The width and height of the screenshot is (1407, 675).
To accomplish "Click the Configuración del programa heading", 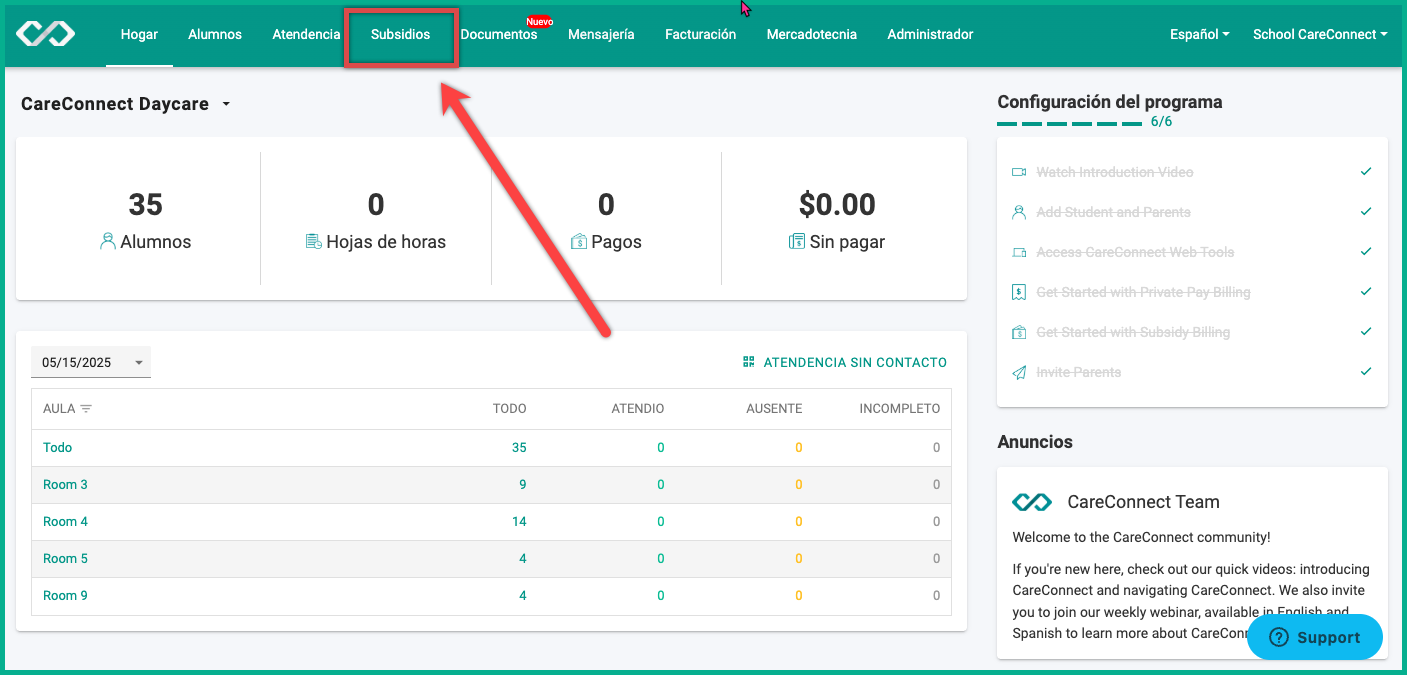I will pos(1110,102).
